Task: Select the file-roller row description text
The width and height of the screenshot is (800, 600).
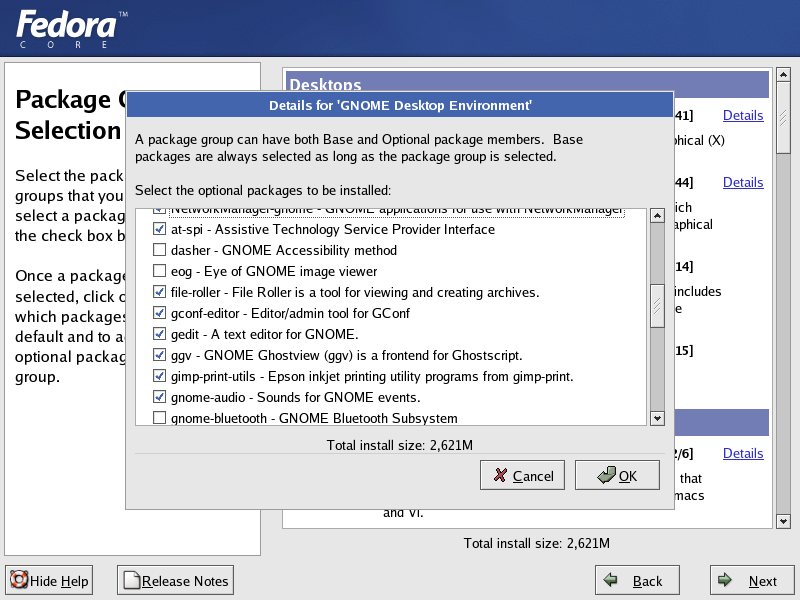Action: point(385,292)
